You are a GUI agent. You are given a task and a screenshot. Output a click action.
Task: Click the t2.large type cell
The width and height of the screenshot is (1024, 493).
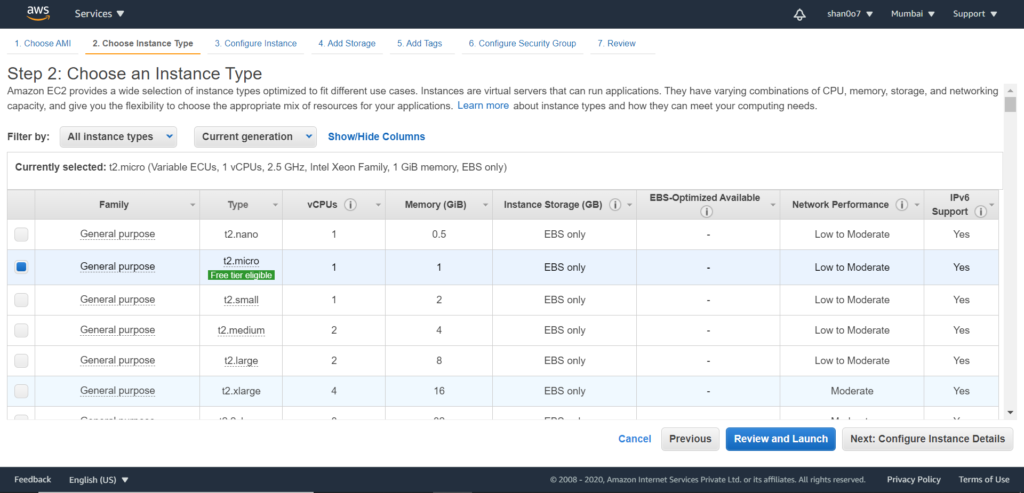pyautogui.click(x=240, y=360)
